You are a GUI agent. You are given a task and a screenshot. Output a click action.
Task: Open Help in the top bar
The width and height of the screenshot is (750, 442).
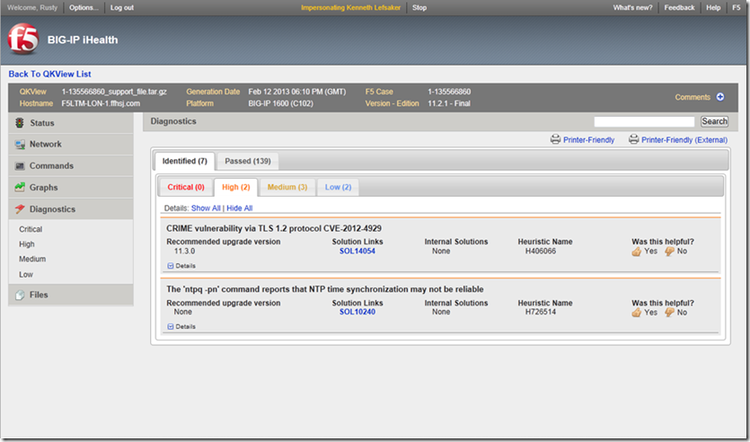coord(713,8)
